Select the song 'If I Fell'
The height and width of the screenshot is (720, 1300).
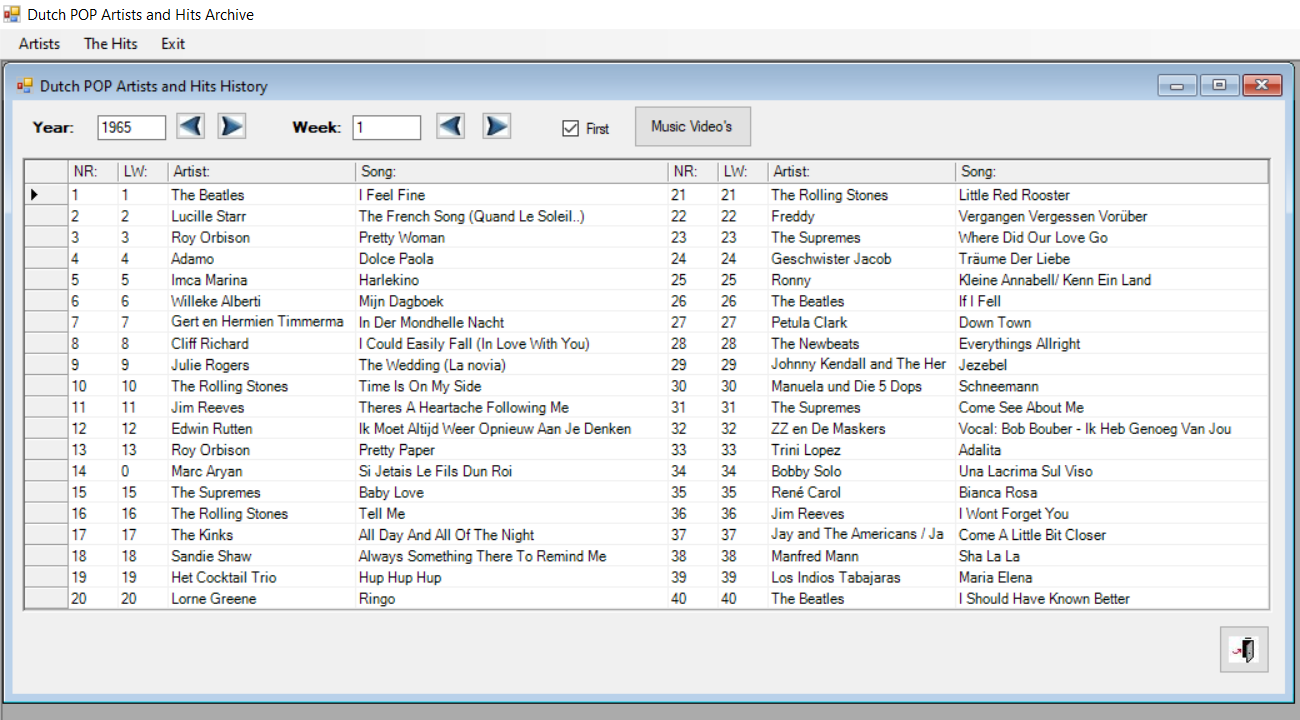(1111, 301)
